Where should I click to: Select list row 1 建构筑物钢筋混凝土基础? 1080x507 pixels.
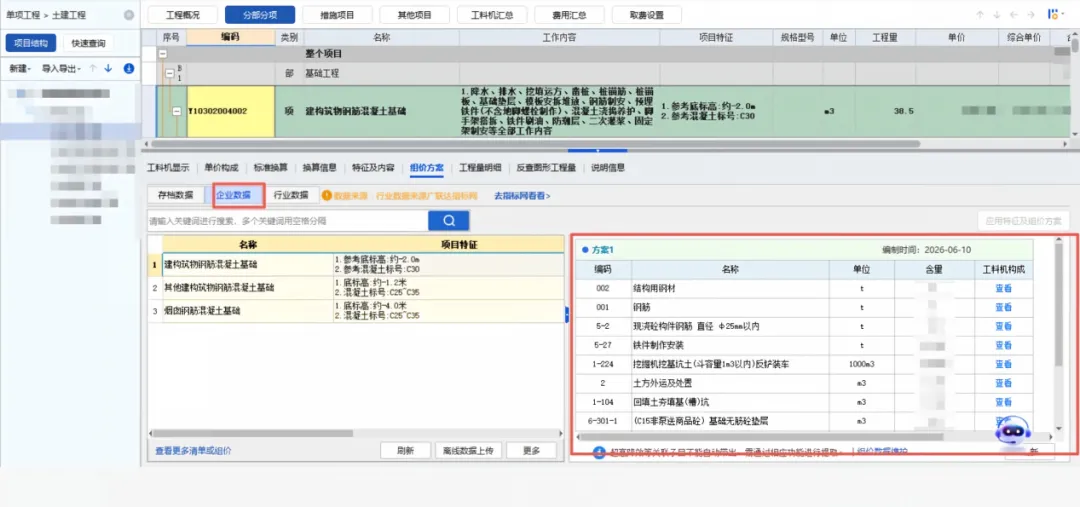pos(356,265)
